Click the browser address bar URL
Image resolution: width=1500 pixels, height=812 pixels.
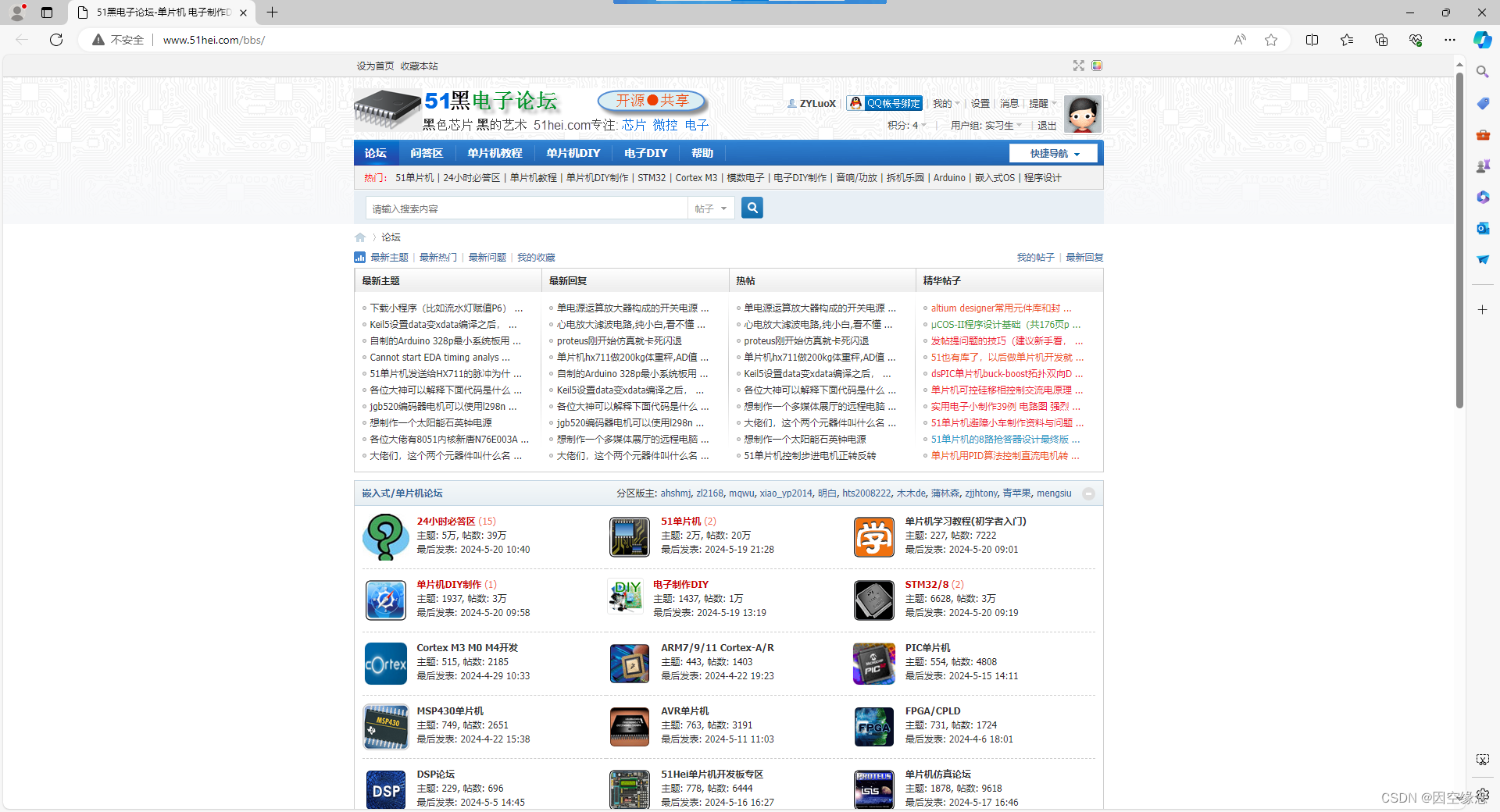coord(213,40)
